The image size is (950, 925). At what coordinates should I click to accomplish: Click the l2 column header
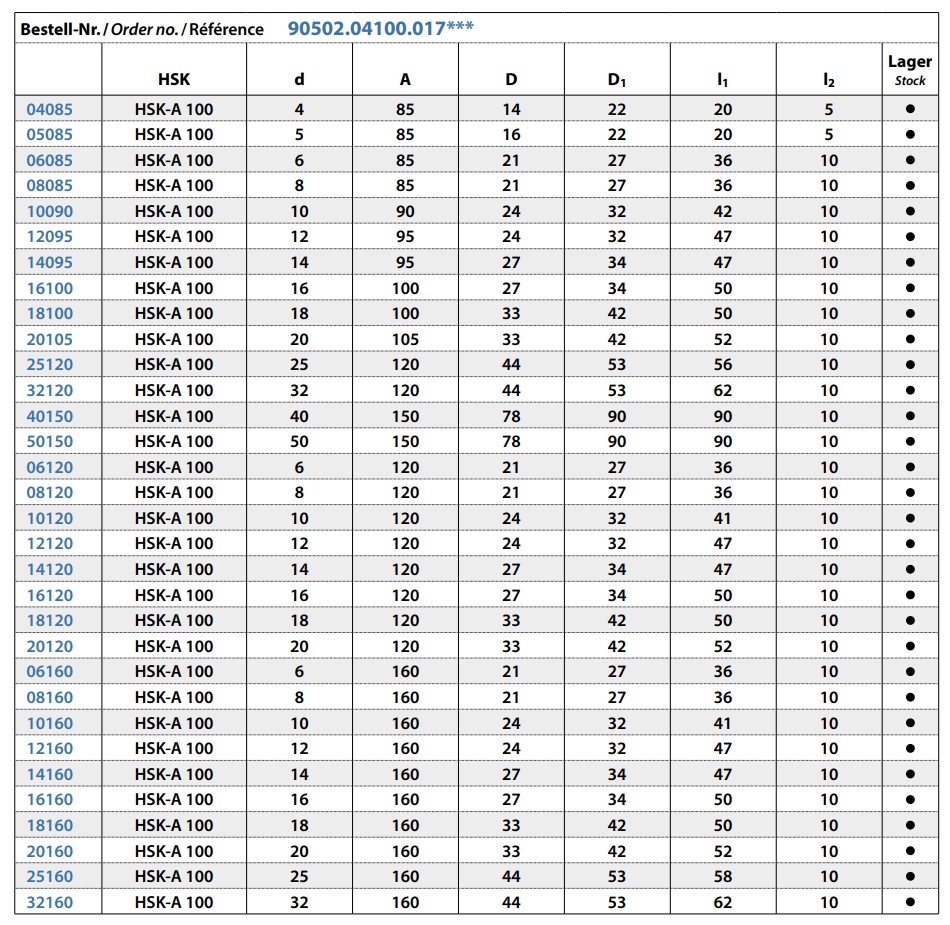pos(829,80)
